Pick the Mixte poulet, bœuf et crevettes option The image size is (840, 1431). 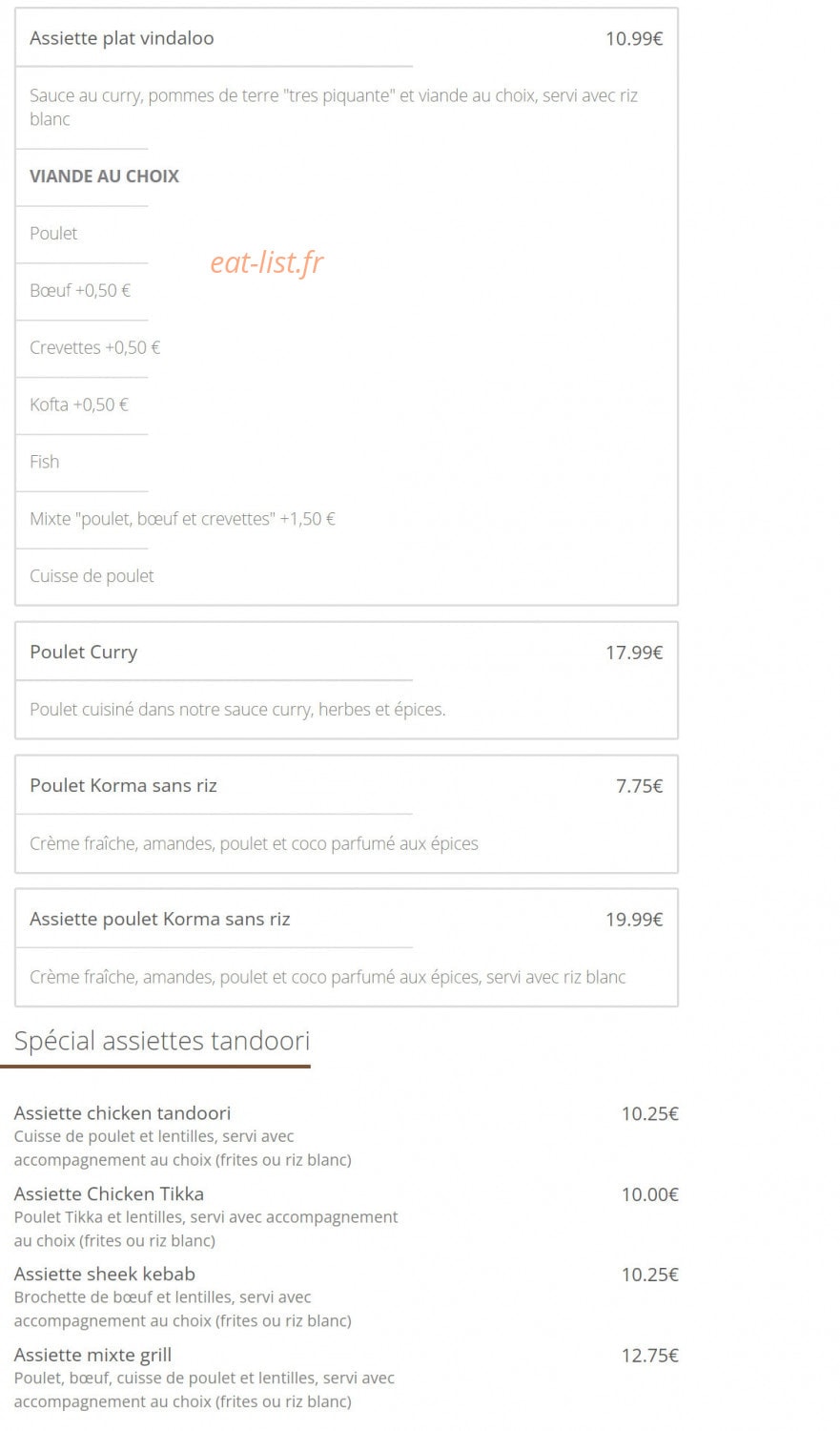point(182,519)
